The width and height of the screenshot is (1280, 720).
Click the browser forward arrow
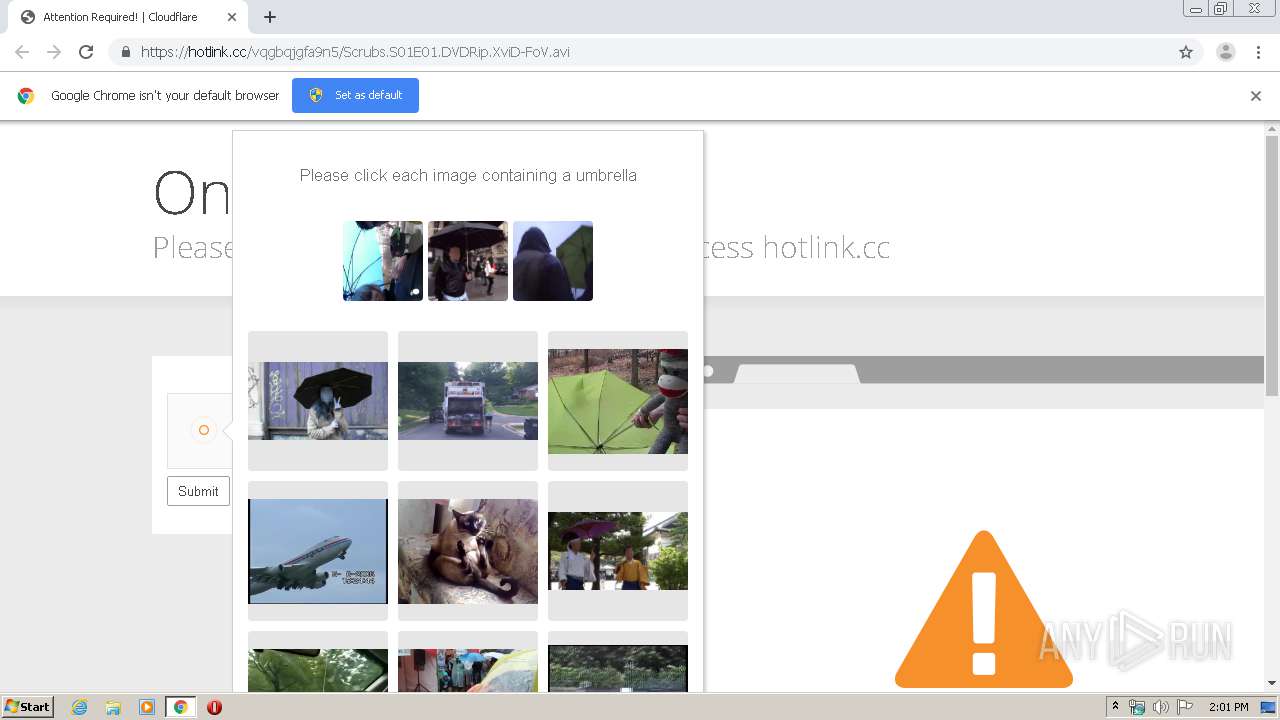pyautogui.click(x=54, y=52)
